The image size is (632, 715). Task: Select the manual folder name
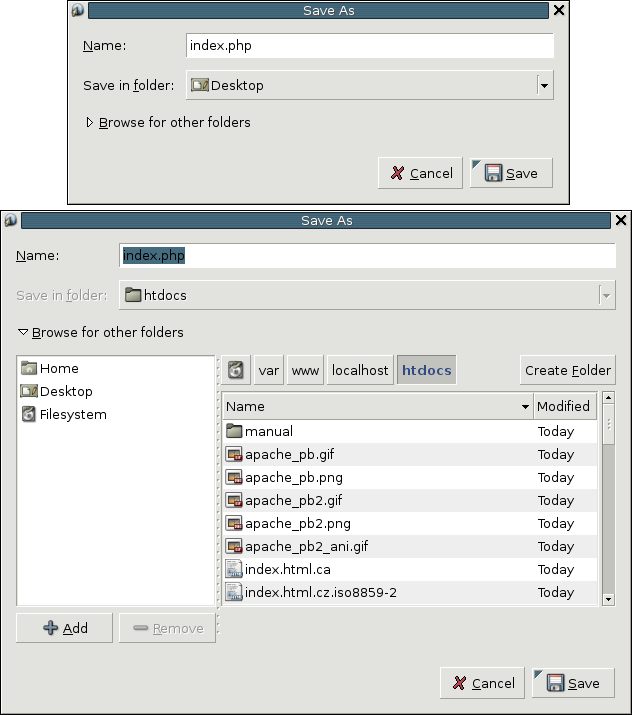tap(269, 431)
